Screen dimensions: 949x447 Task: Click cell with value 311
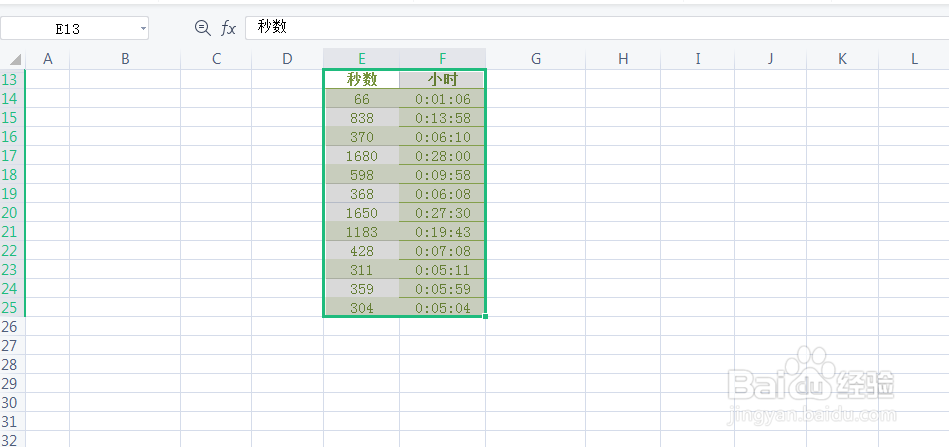coord(362,270)
